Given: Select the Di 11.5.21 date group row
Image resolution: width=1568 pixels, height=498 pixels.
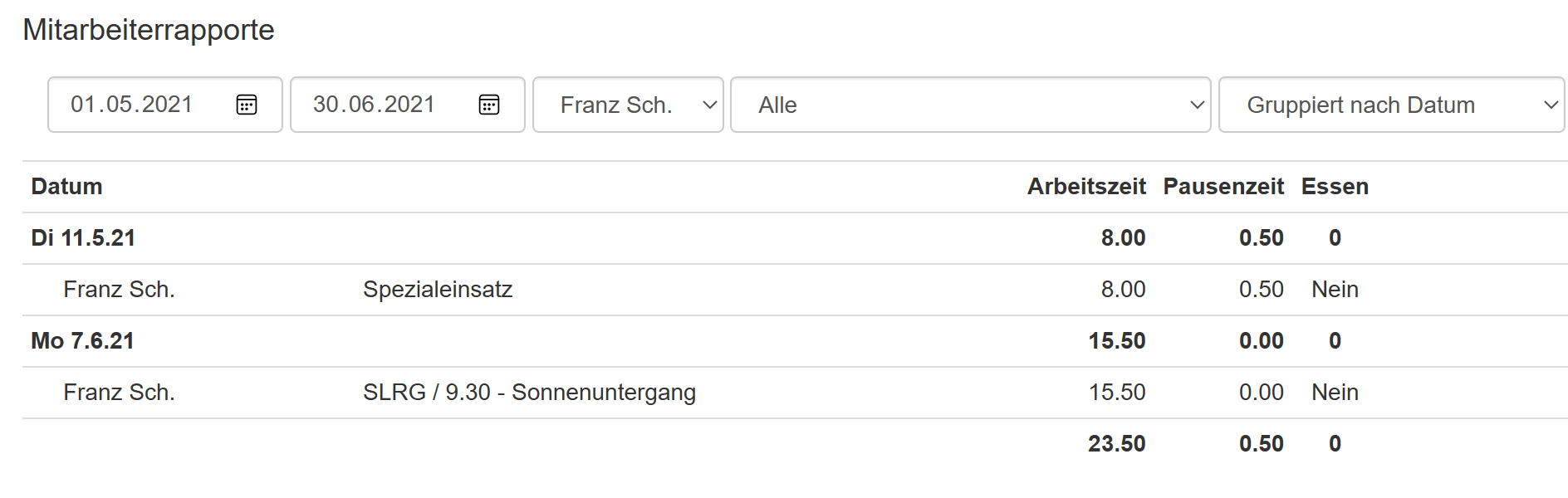Looking at the screenshot, I should click(795, 238).
